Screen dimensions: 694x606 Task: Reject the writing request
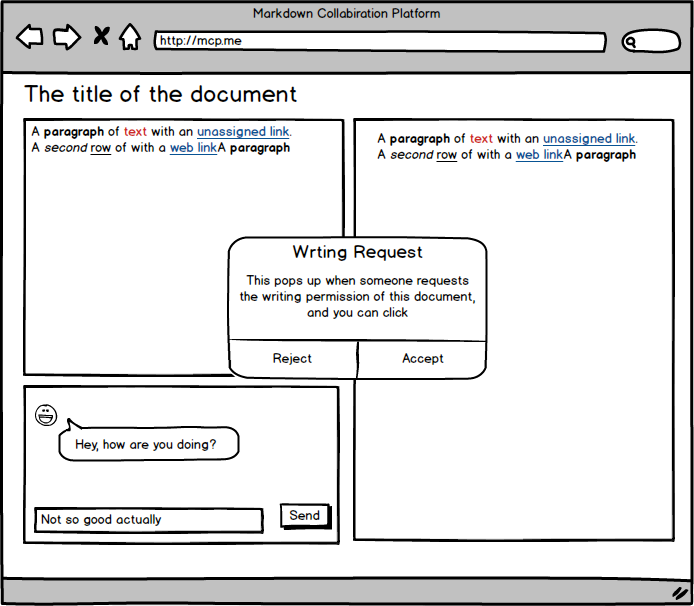tap(292, 359)
